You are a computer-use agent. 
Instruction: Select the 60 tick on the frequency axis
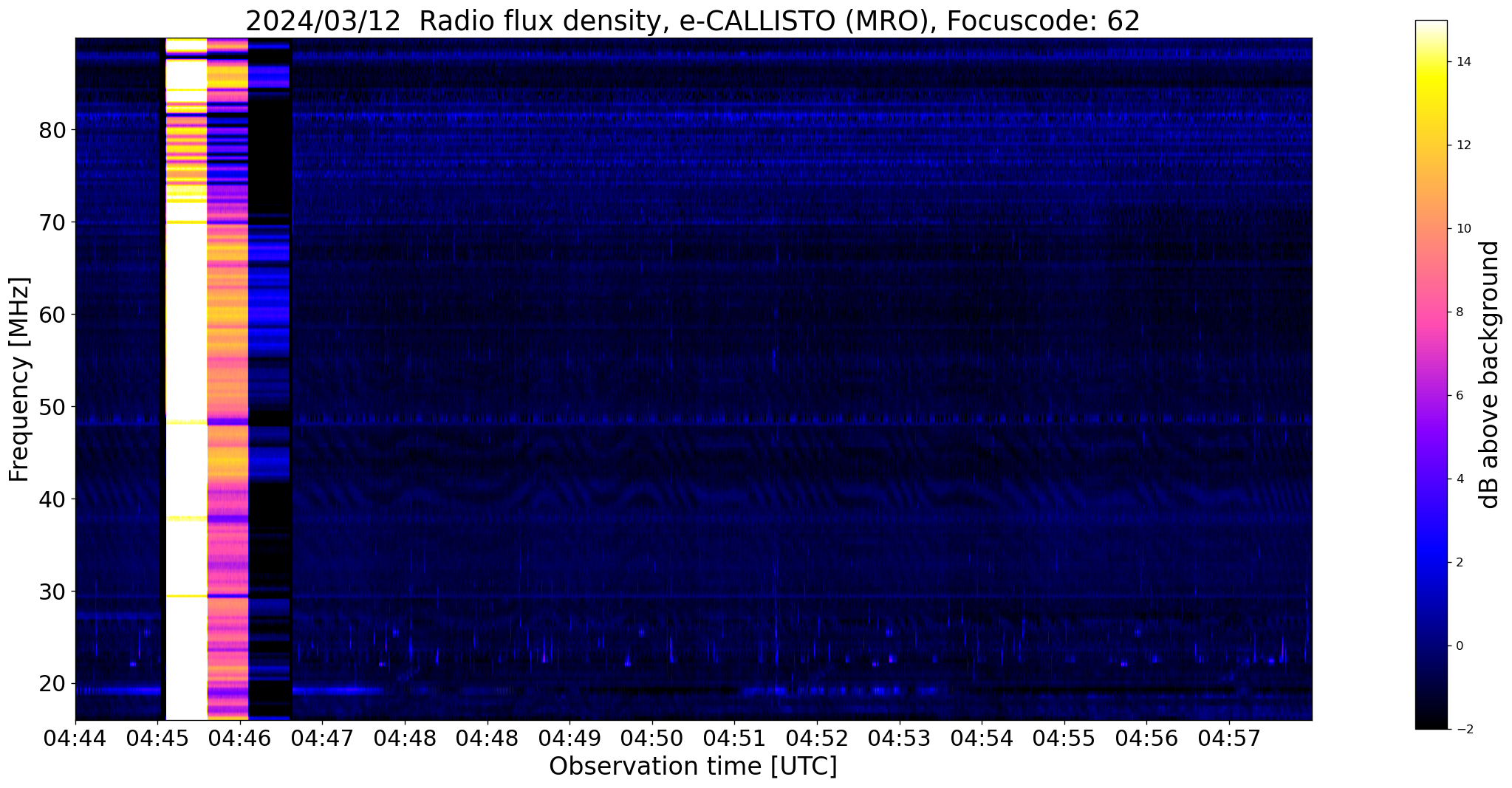tap(52, 315)
